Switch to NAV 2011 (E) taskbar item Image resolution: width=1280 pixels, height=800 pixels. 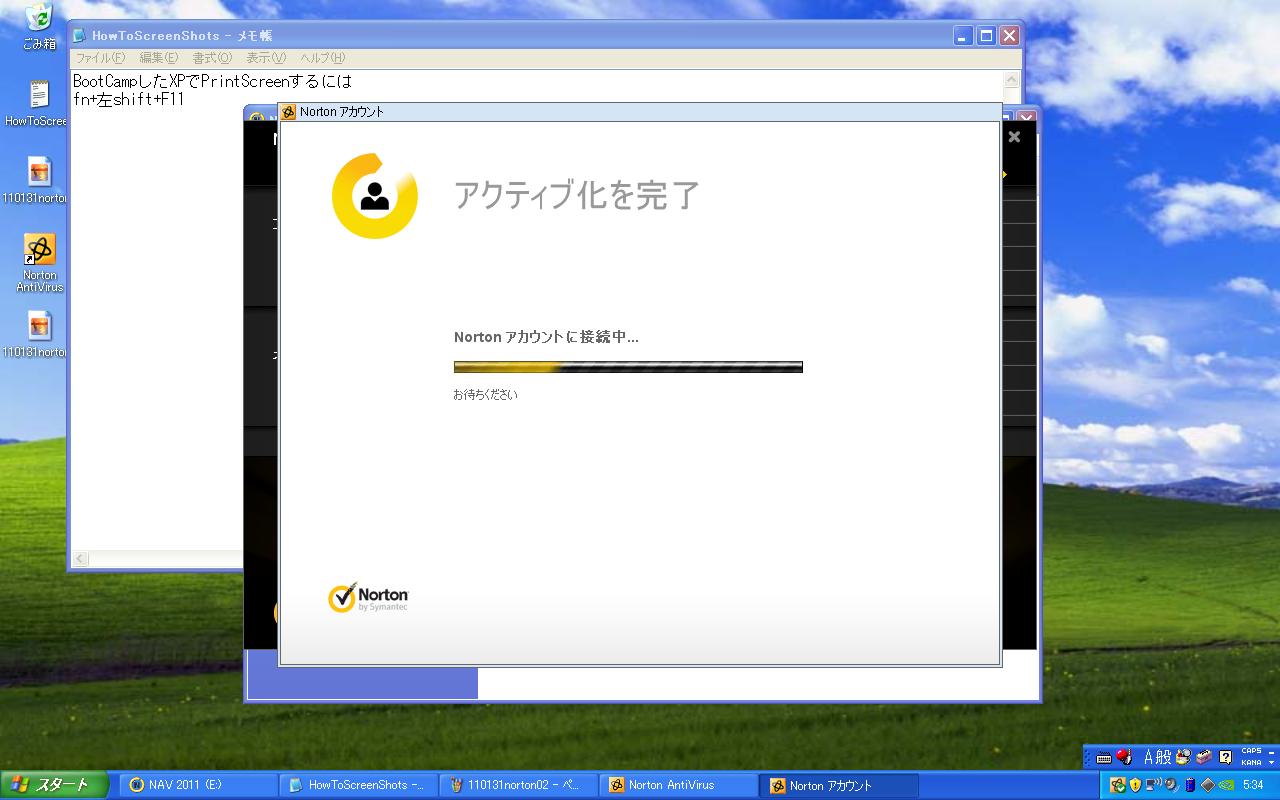pos(199,785)
